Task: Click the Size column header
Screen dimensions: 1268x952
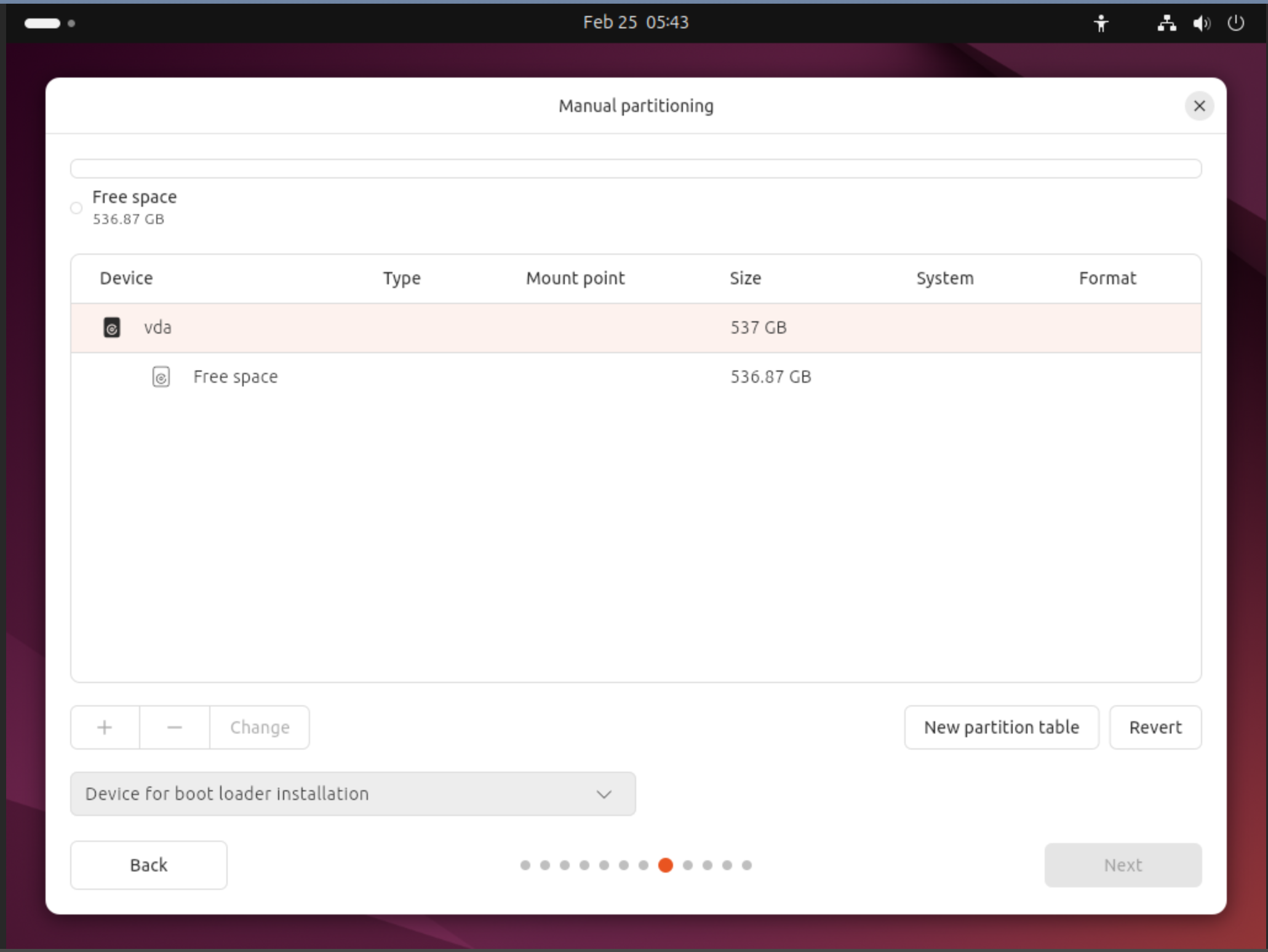Action: click(x=745, y=278)
